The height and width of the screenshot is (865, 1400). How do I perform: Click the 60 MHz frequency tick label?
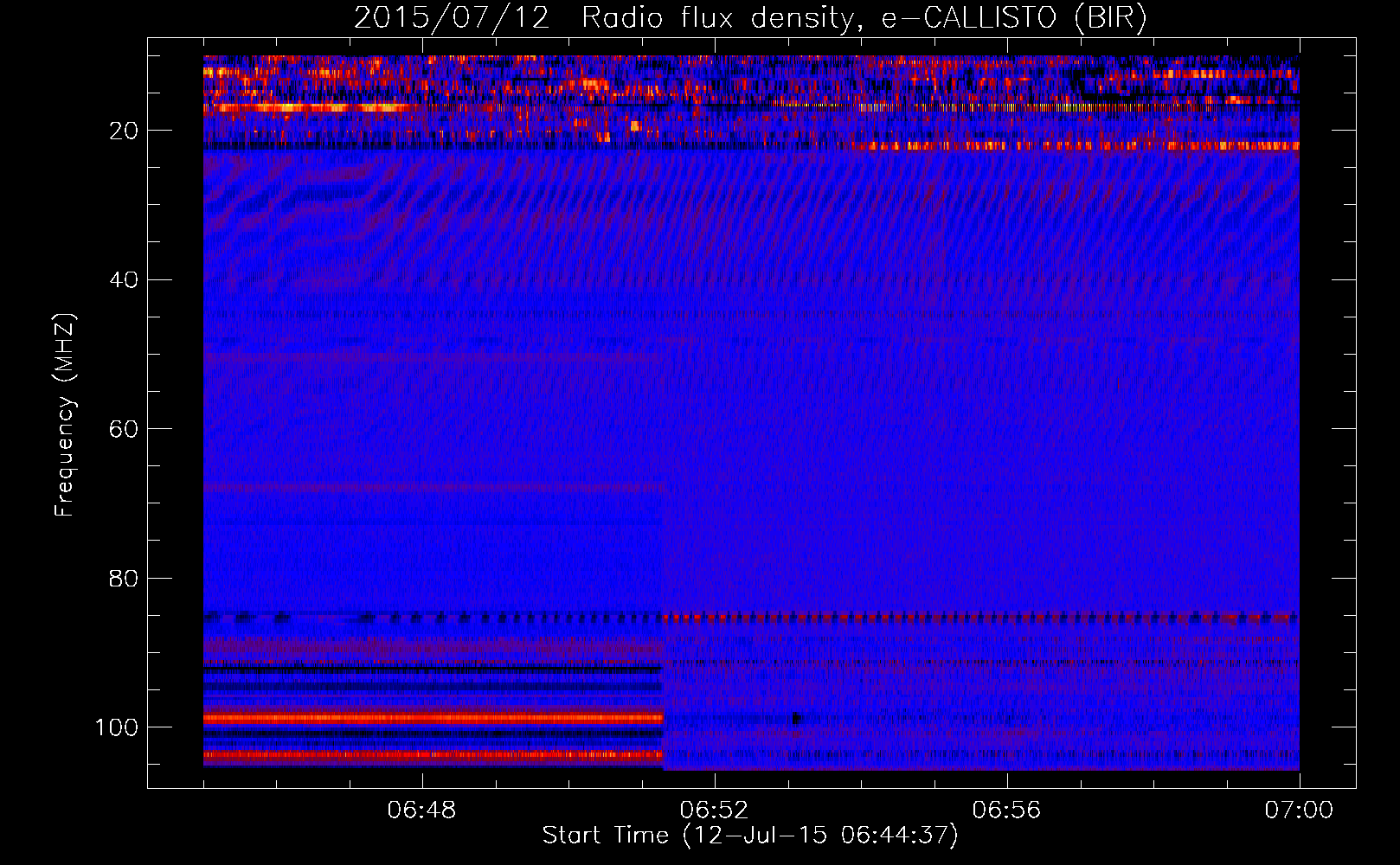[x=125, y=429]
